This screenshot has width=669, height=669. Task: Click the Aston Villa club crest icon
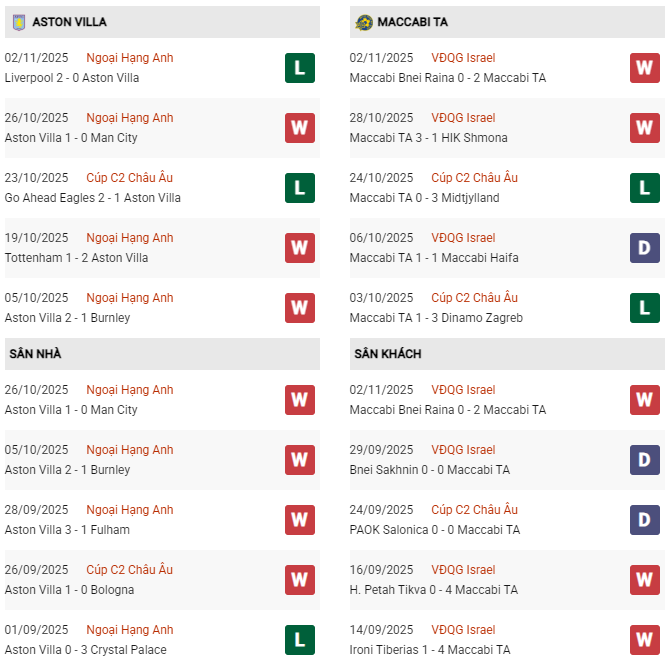click(18, 21)
